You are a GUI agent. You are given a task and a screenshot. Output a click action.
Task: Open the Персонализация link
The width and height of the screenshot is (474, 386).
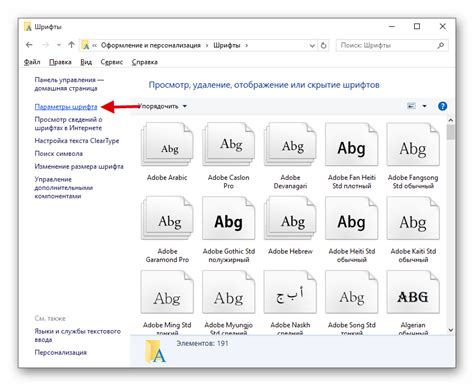pos(61,352)
